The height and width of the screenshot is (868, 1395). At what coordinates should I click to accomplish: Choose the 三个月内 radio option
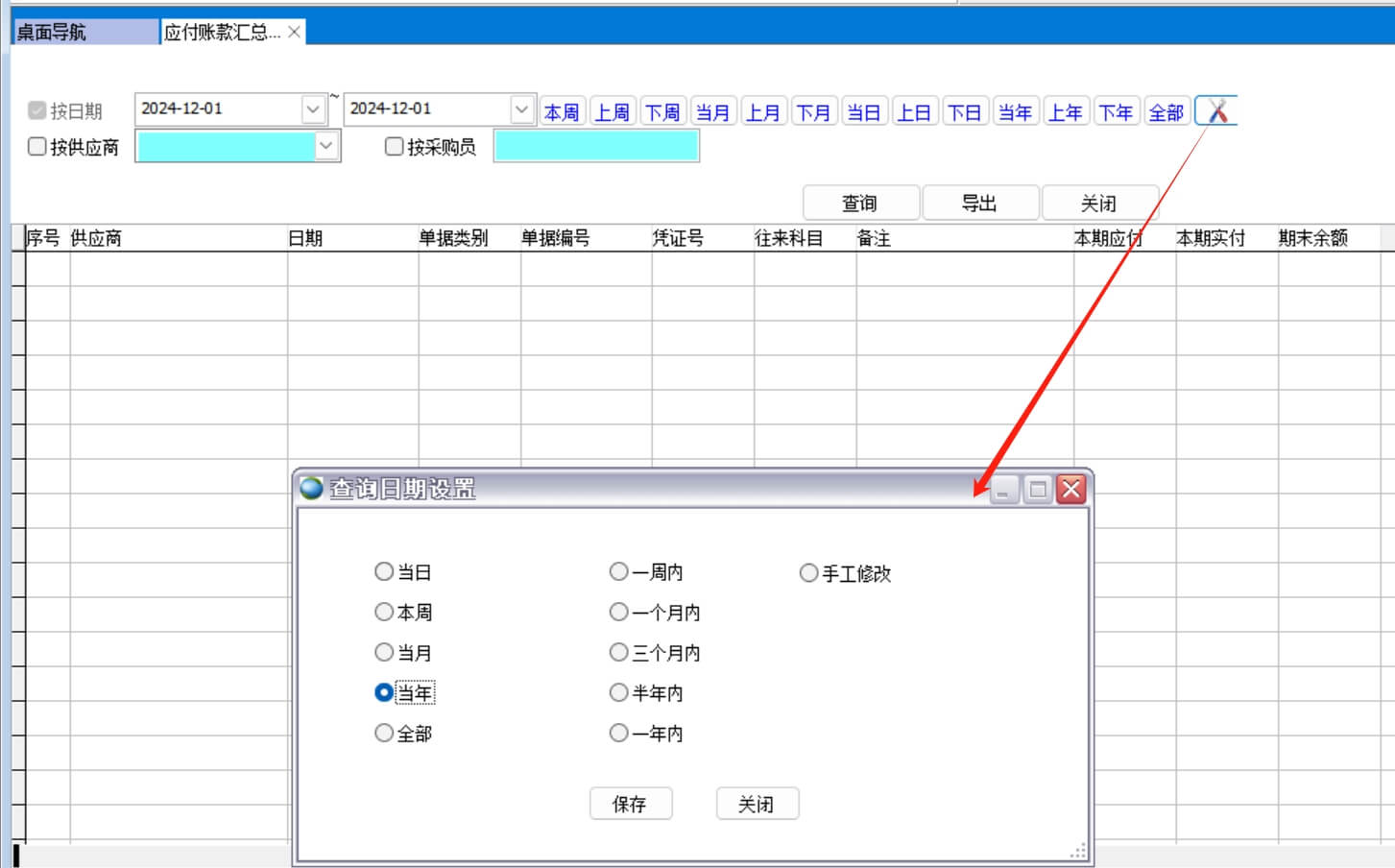tap(619, 653)
